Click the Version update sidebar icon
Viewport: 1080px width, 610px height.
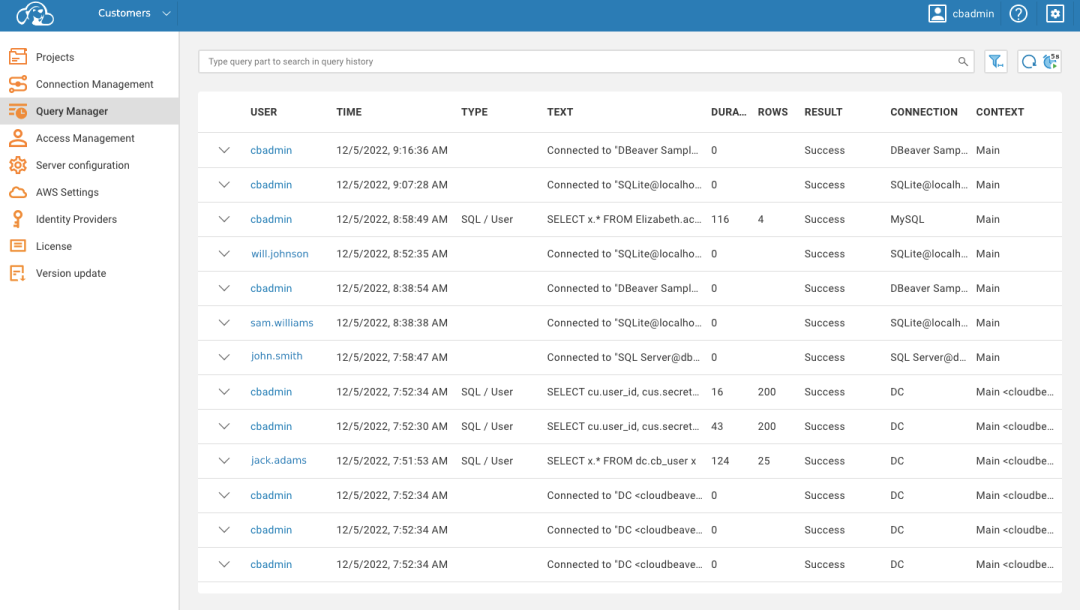18,273
